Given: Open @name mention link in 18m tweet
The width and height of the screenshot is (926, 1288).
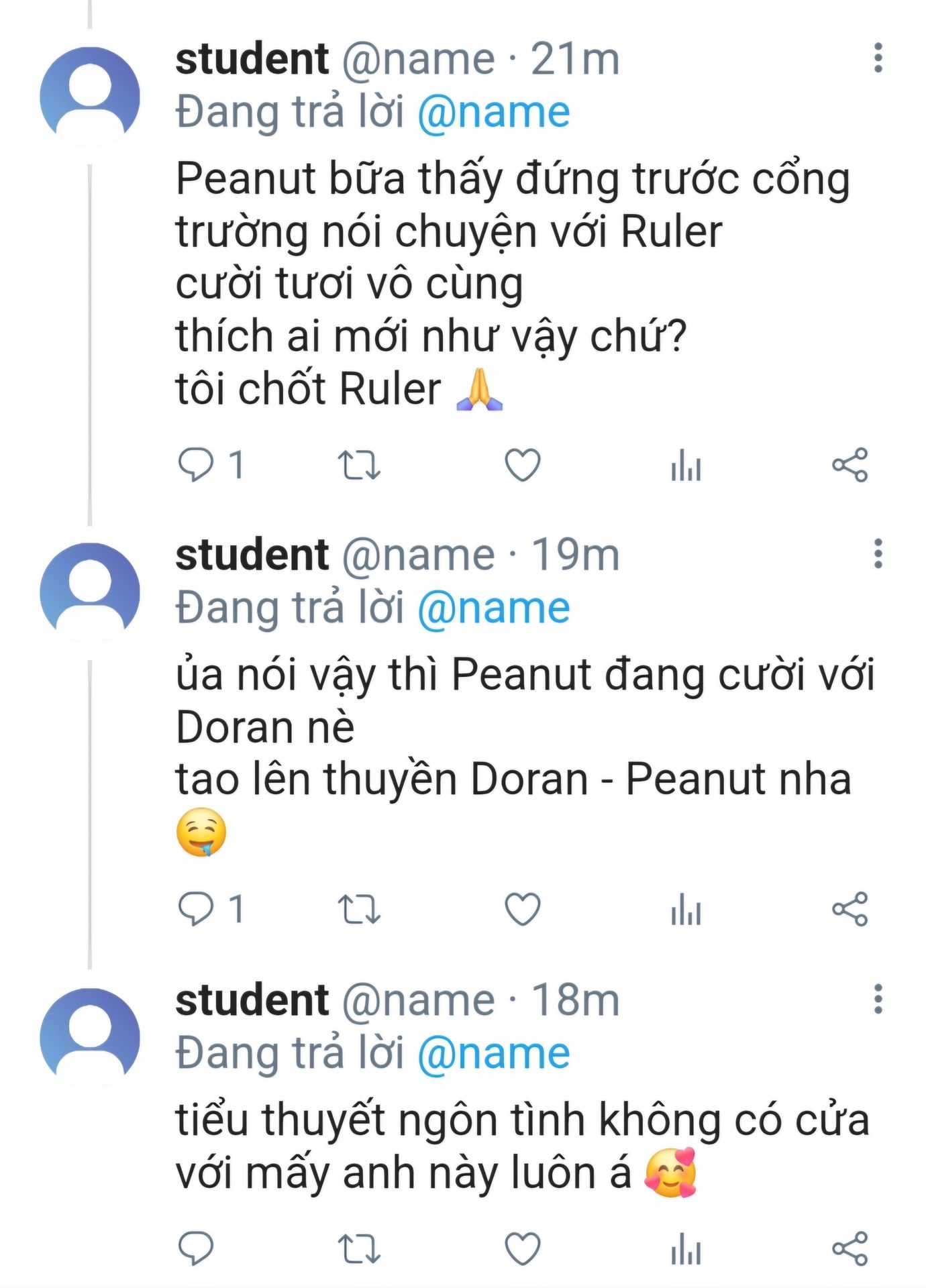Looking at the screenshot, I should click(493, 1053).
